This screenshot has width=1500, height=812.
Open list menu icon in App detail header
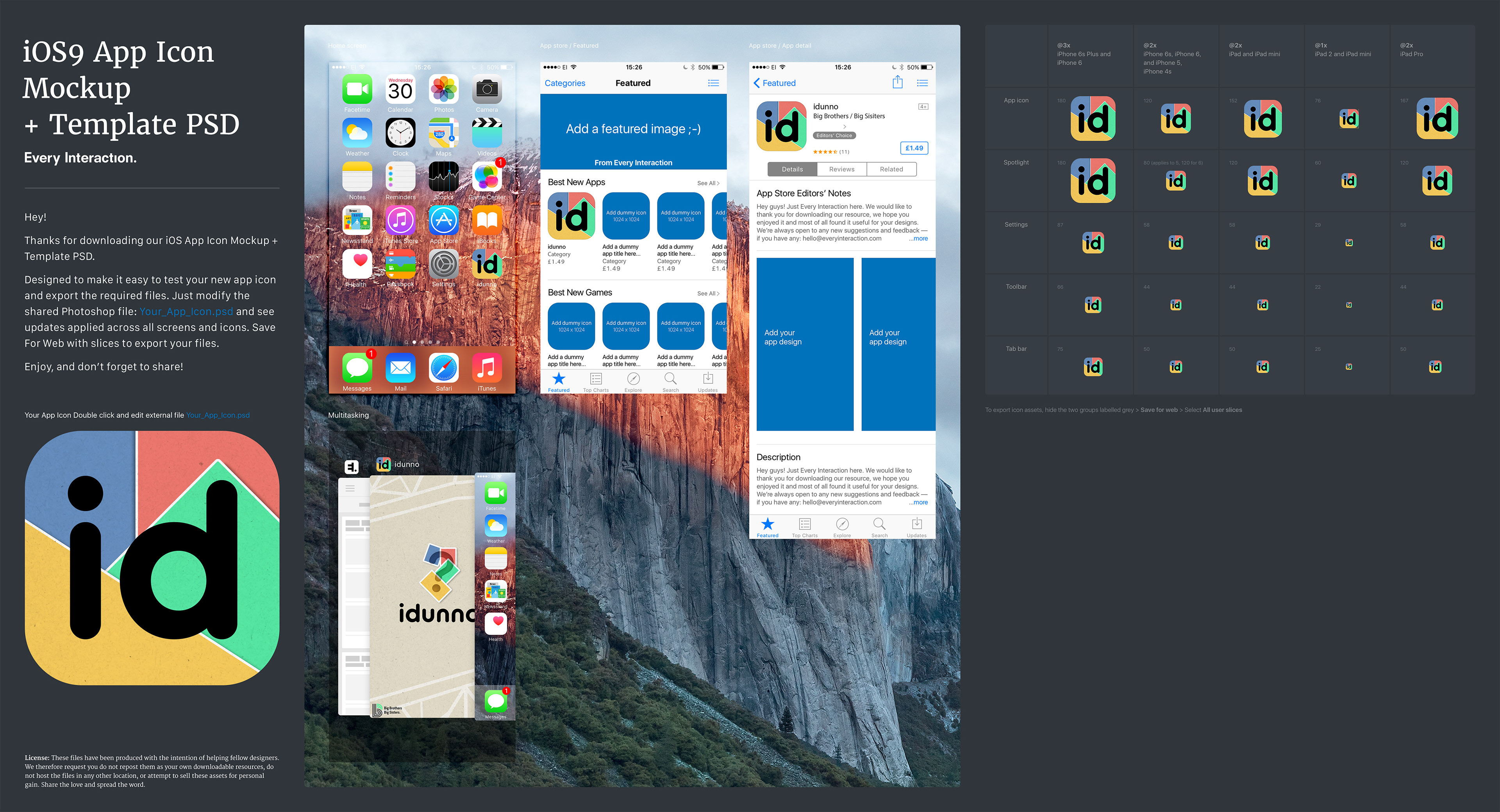[922, 83]
